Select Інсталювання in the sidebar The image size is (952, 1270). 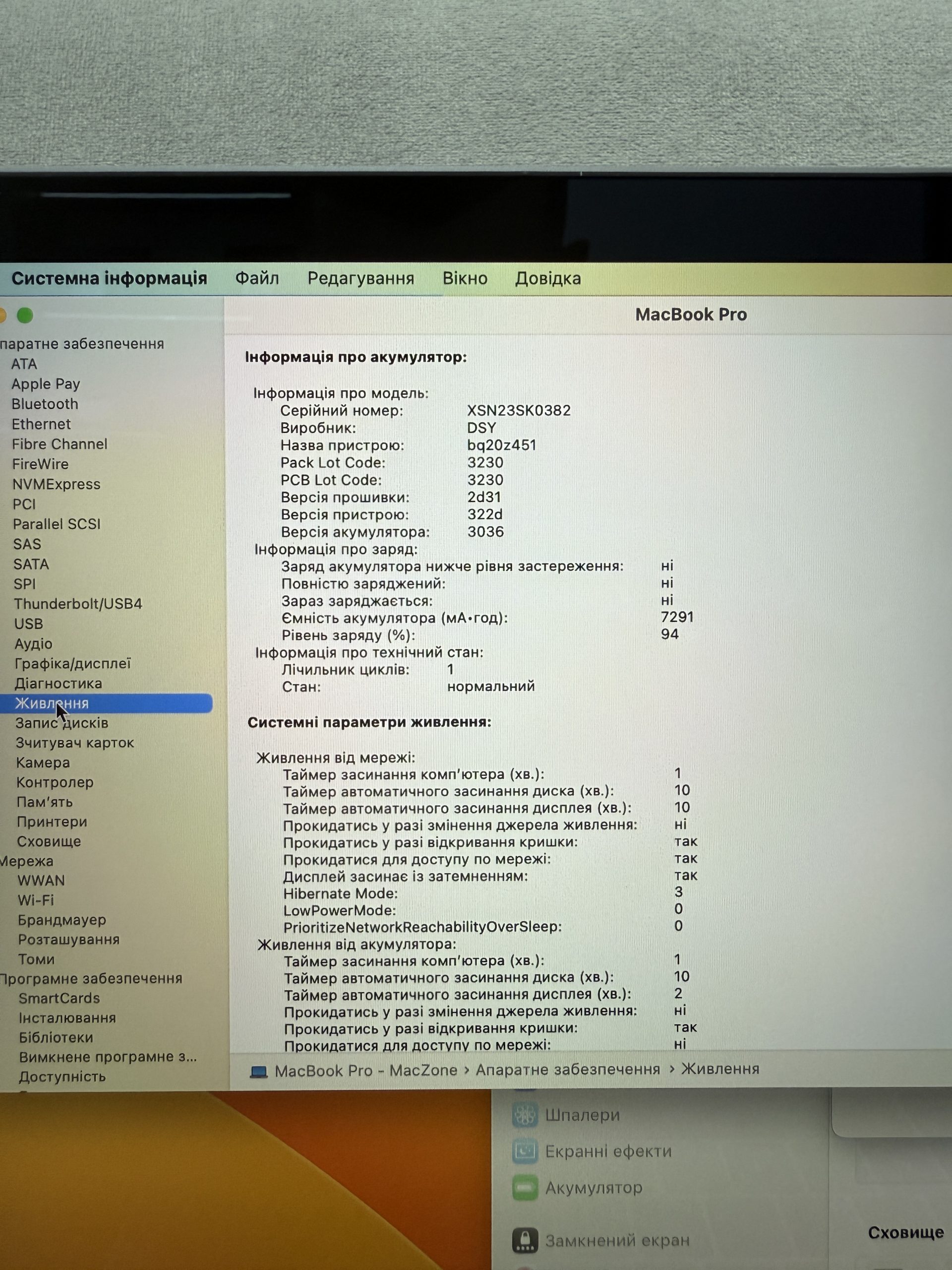point(67,1018)
